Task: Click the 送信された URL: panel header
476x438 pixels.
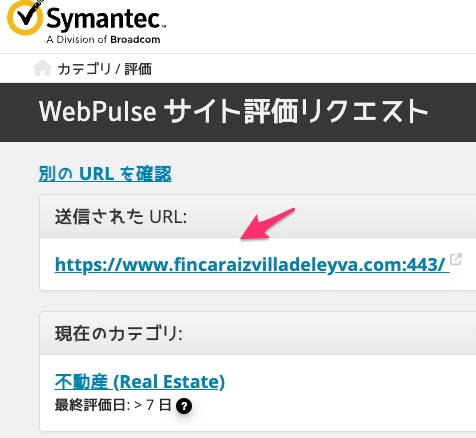Action: [258, 216]
